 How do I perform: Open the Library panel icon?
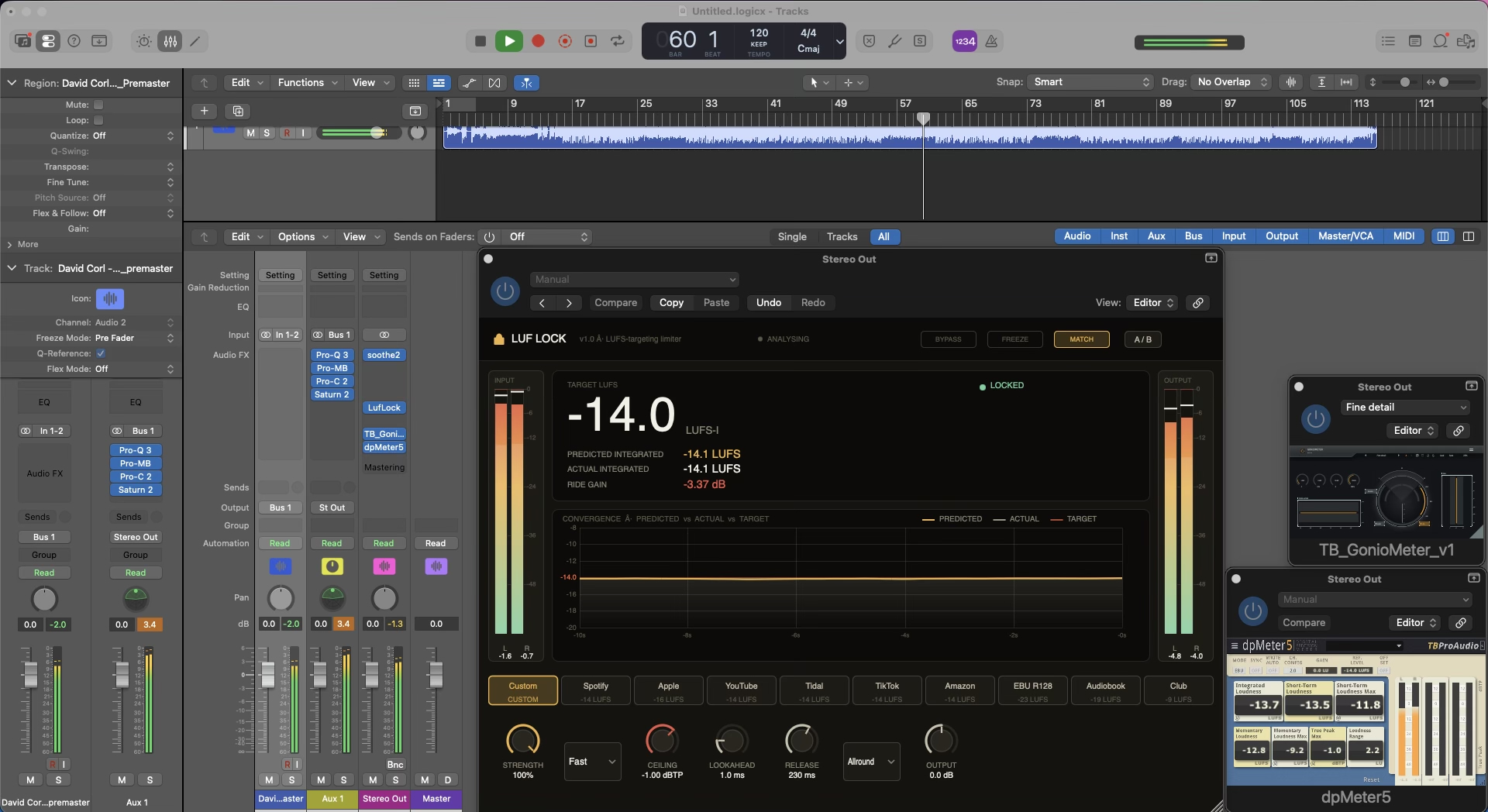click(x=22, y=41)
